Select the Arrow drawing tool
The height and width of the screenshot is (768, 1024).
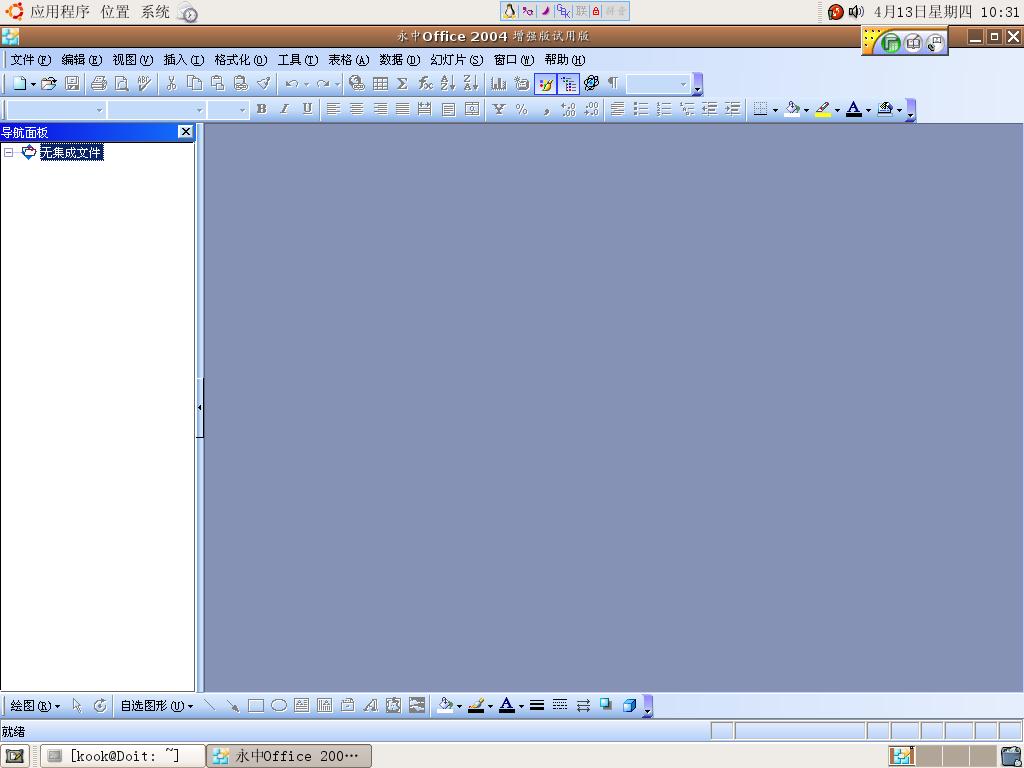232,705
